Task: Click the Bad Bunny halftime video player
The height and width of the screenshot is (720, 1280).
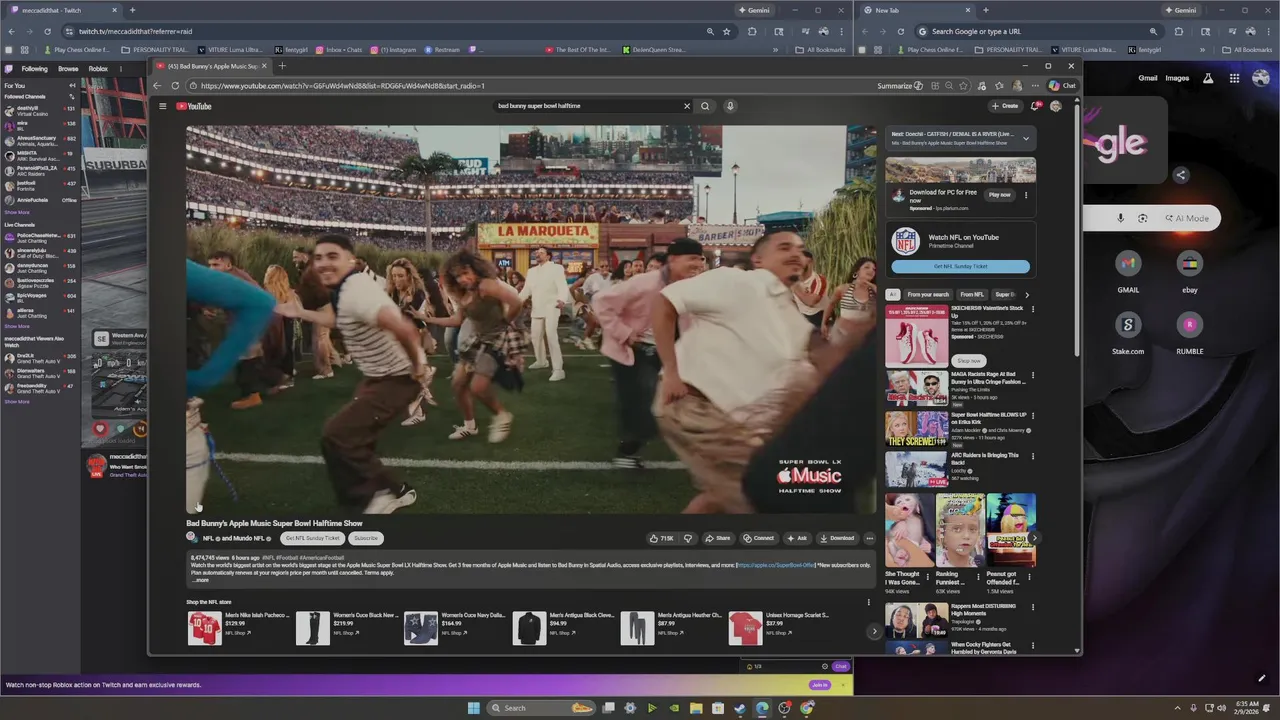Action: click(x=531, y=320)
